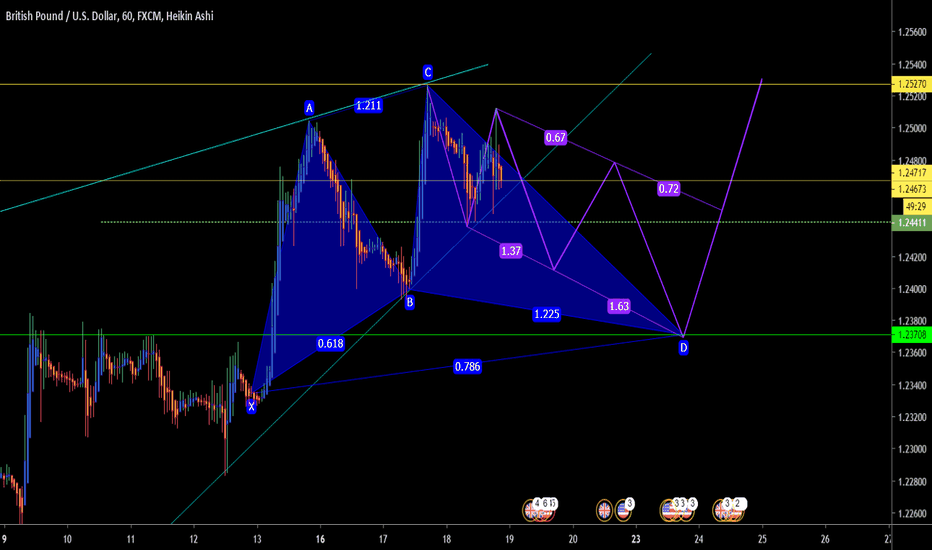Click the purple 0.72 ratio label
The width and height of the screenshot is (932, 550).
(x=669, y=189)
